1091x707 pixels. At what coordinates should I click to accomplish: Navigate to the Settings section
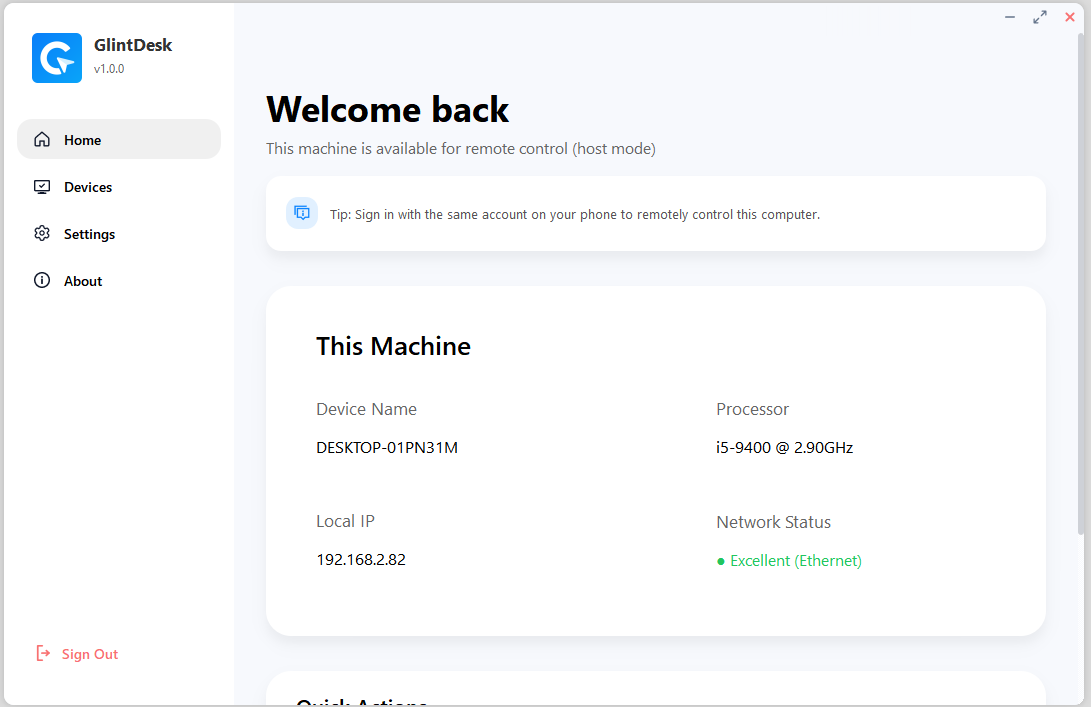coord(89,234)
